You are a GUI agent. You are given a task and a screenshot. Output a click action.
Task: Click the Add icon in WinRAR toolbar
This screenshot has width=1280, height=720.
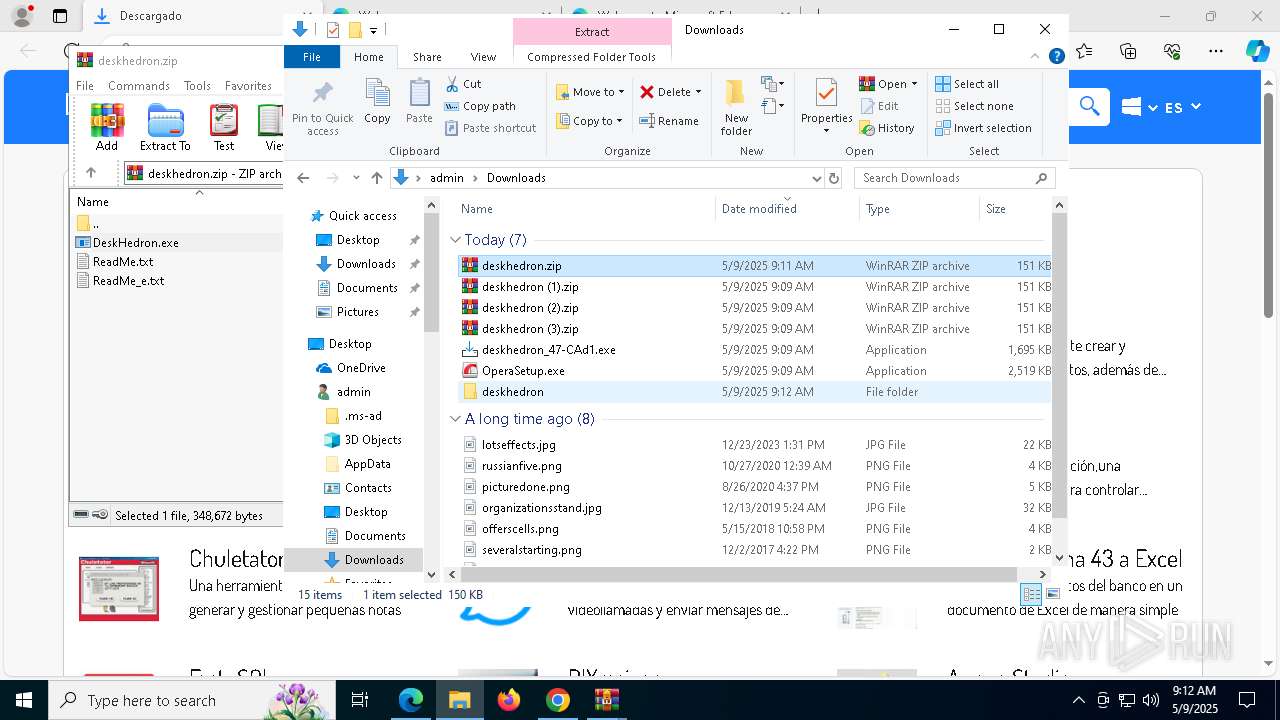coord(107,127)
